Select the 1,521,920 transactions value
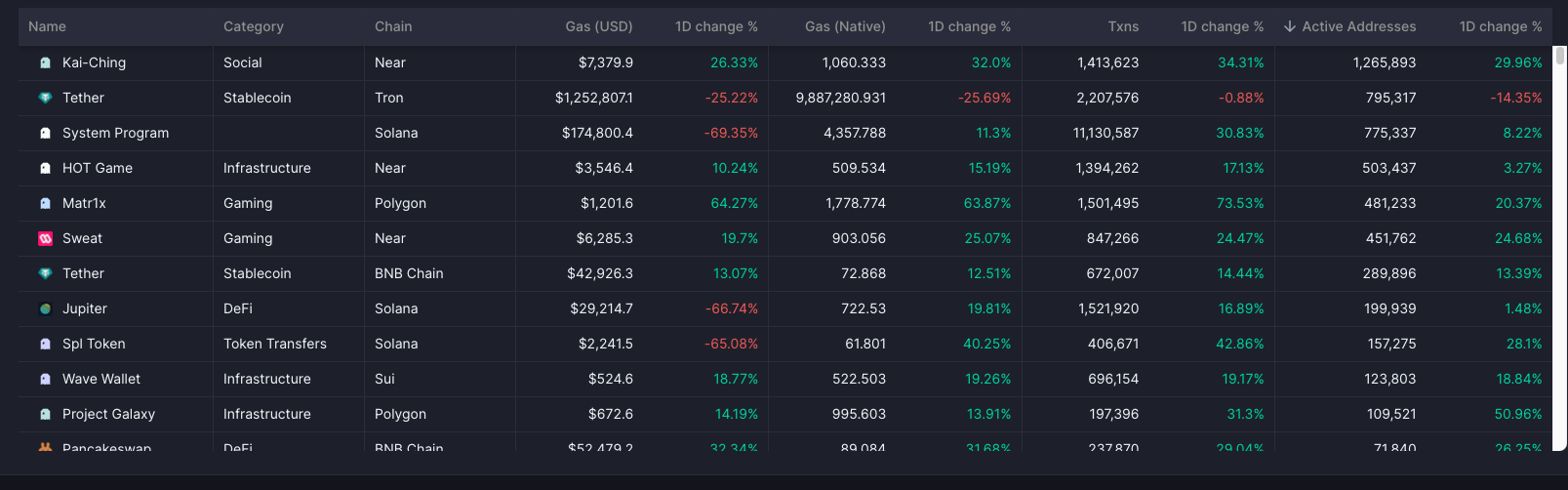The height and width of the screenshot is (490, 1568). pos(1108,308)
